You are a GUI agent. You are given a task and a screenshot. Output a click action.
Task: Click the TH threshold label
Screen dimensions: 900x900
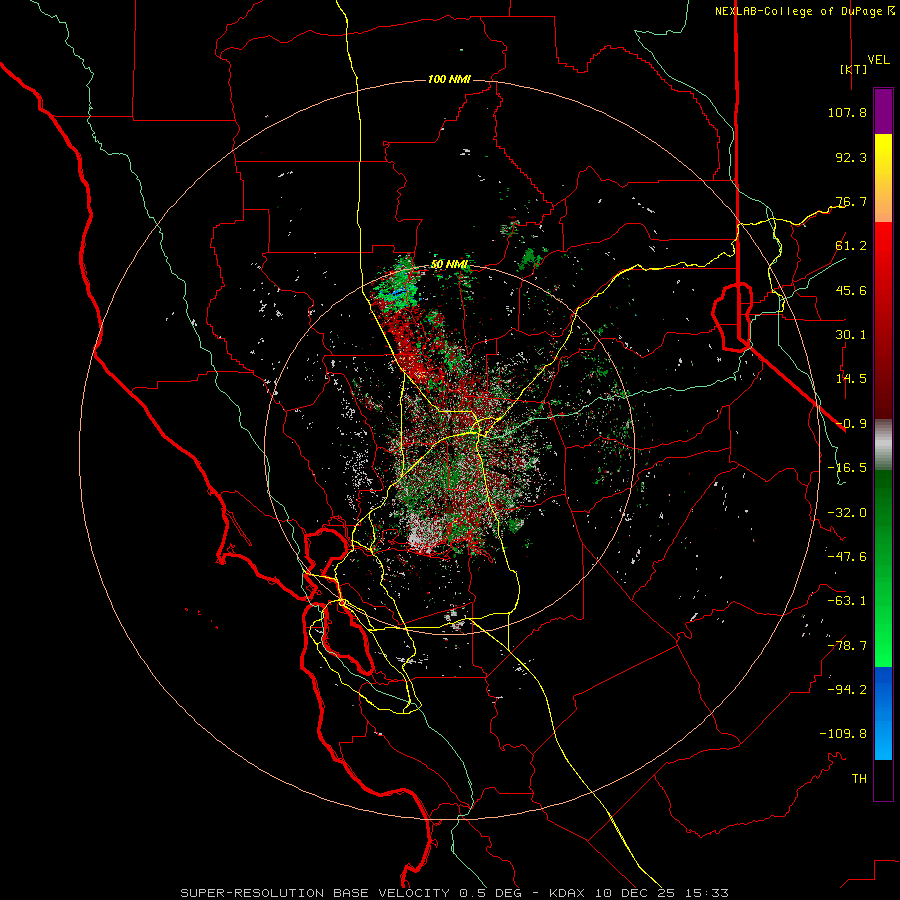coord(859,779)
